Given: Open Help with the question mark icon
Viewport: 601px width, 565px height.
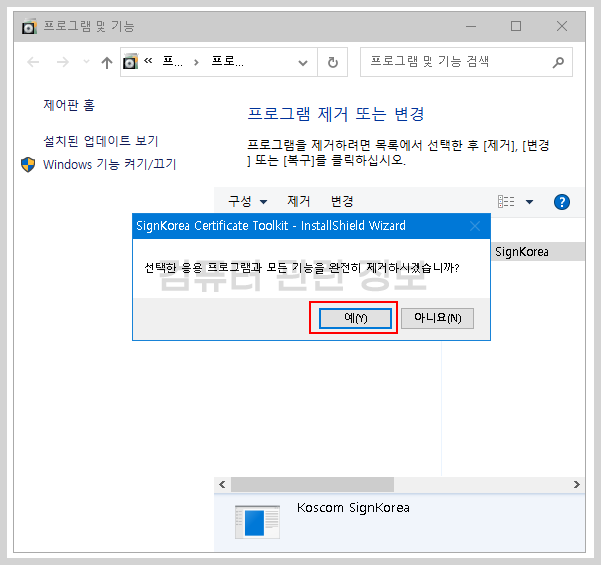Looking at the screenshot, I should [562, 202].
